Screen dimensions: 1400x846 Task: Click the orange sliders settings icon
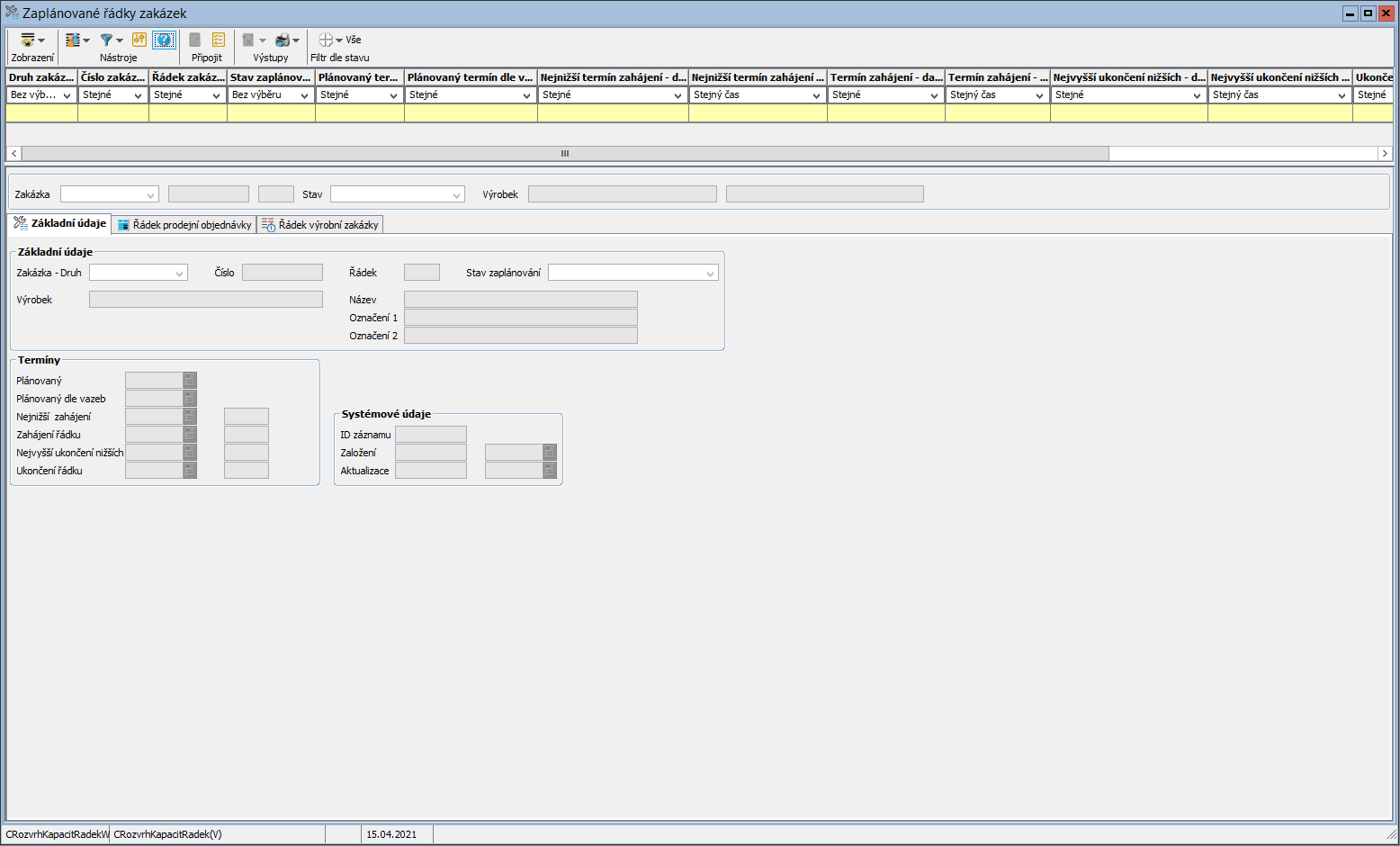(x=139, y=40)
